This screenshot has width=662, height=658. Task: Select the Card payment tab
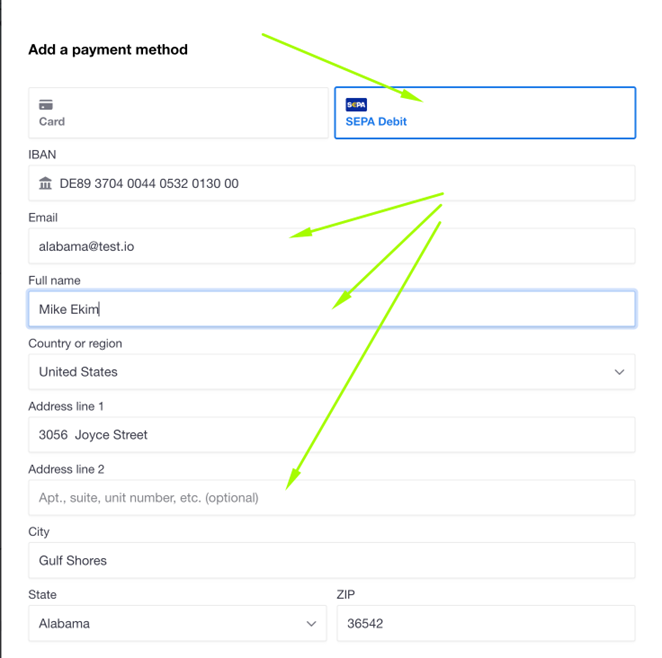click(178, 113)
